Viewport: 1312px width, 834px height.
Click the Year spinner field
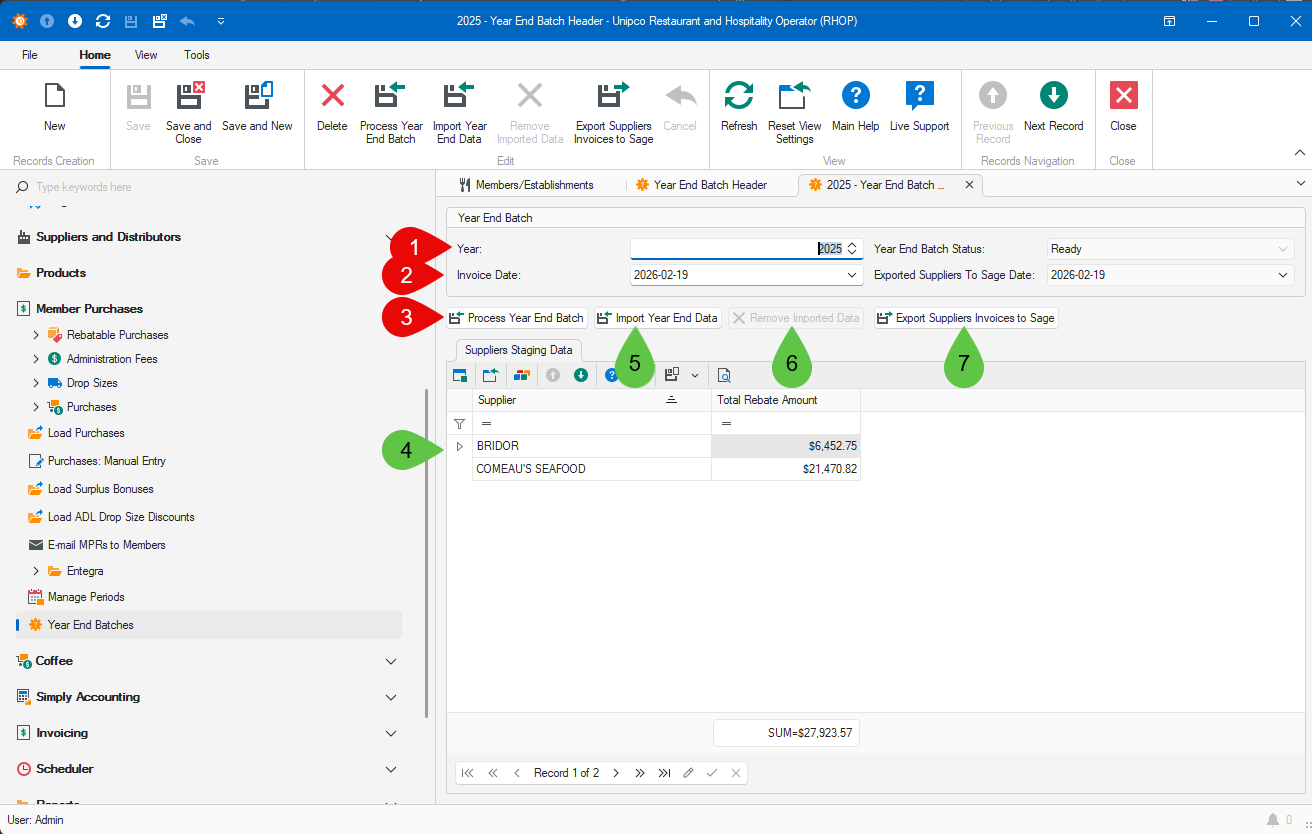[735, 249]
